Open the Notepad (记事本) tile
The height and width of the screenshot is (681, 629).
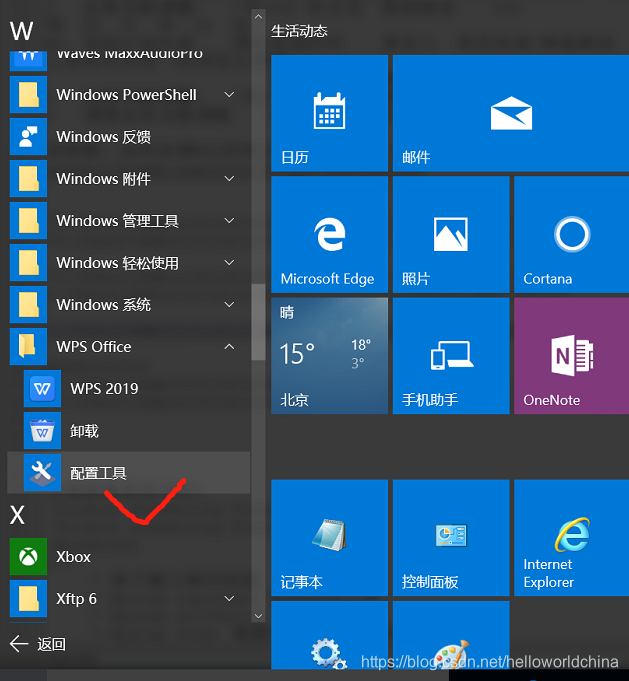tap(329, 538)
